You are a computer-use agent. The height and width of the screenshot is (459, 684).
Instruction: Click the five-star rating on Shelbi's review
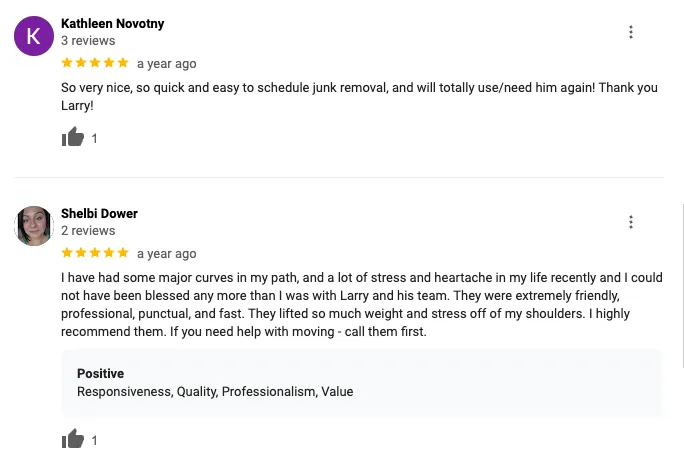click(95, 253)
